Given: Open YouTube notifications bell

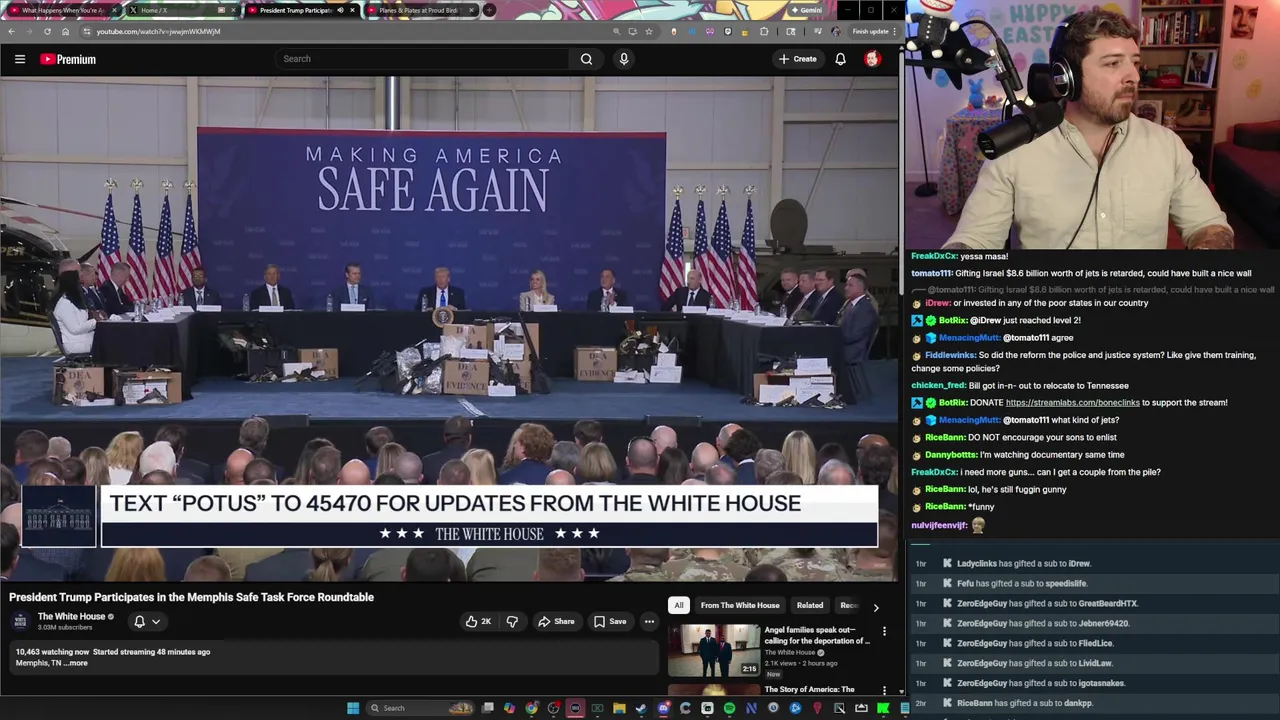Looking at the screenshot, I should (x=840, y=59).
